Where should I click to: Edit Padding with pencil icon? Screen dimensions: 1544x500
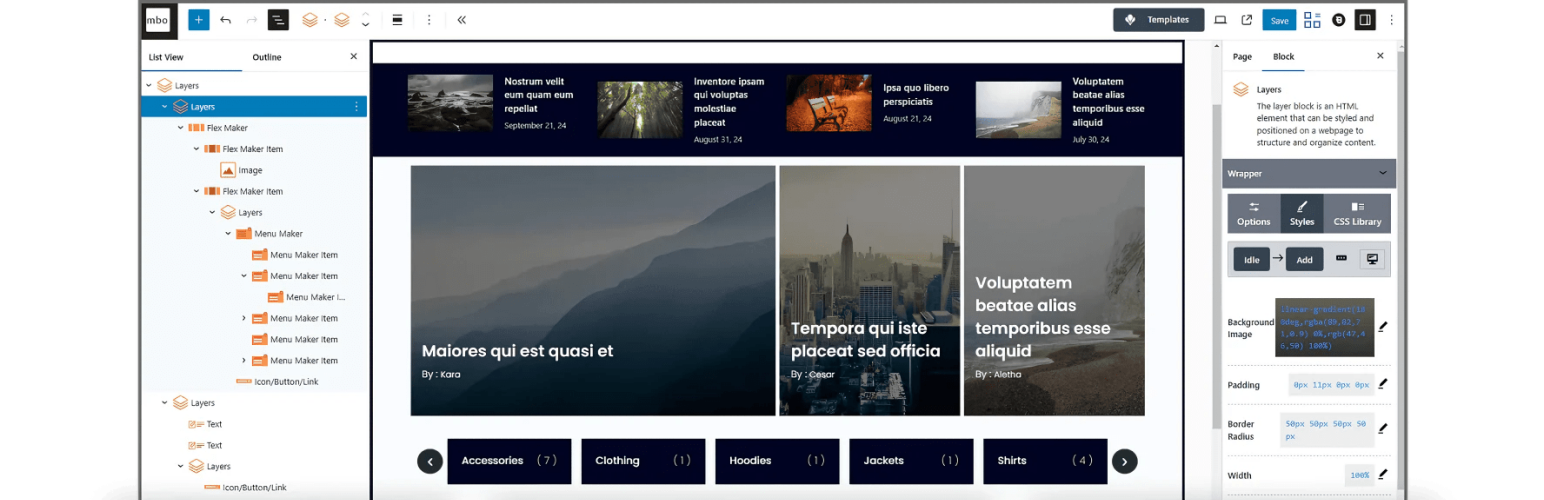pos(1383,384)
